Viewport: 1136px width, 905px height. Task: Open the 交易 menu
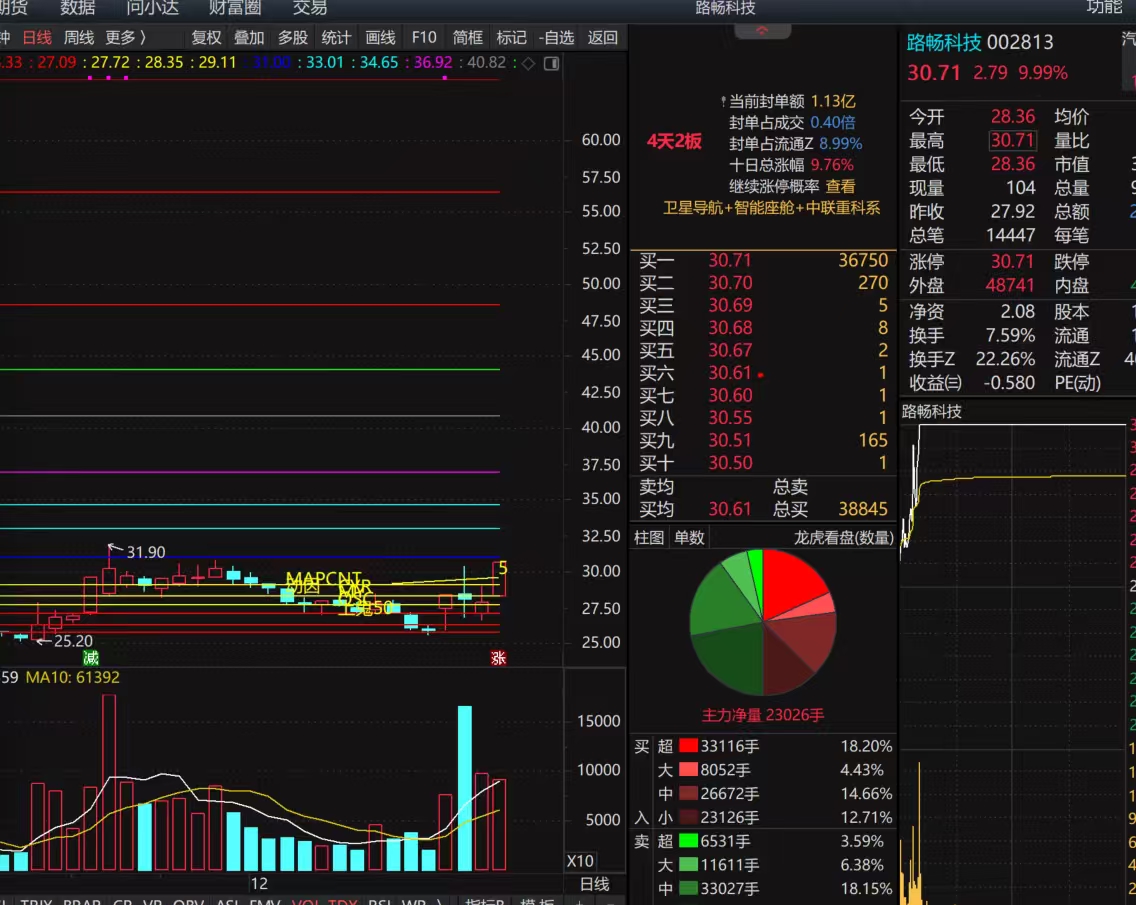click(310, 8)
